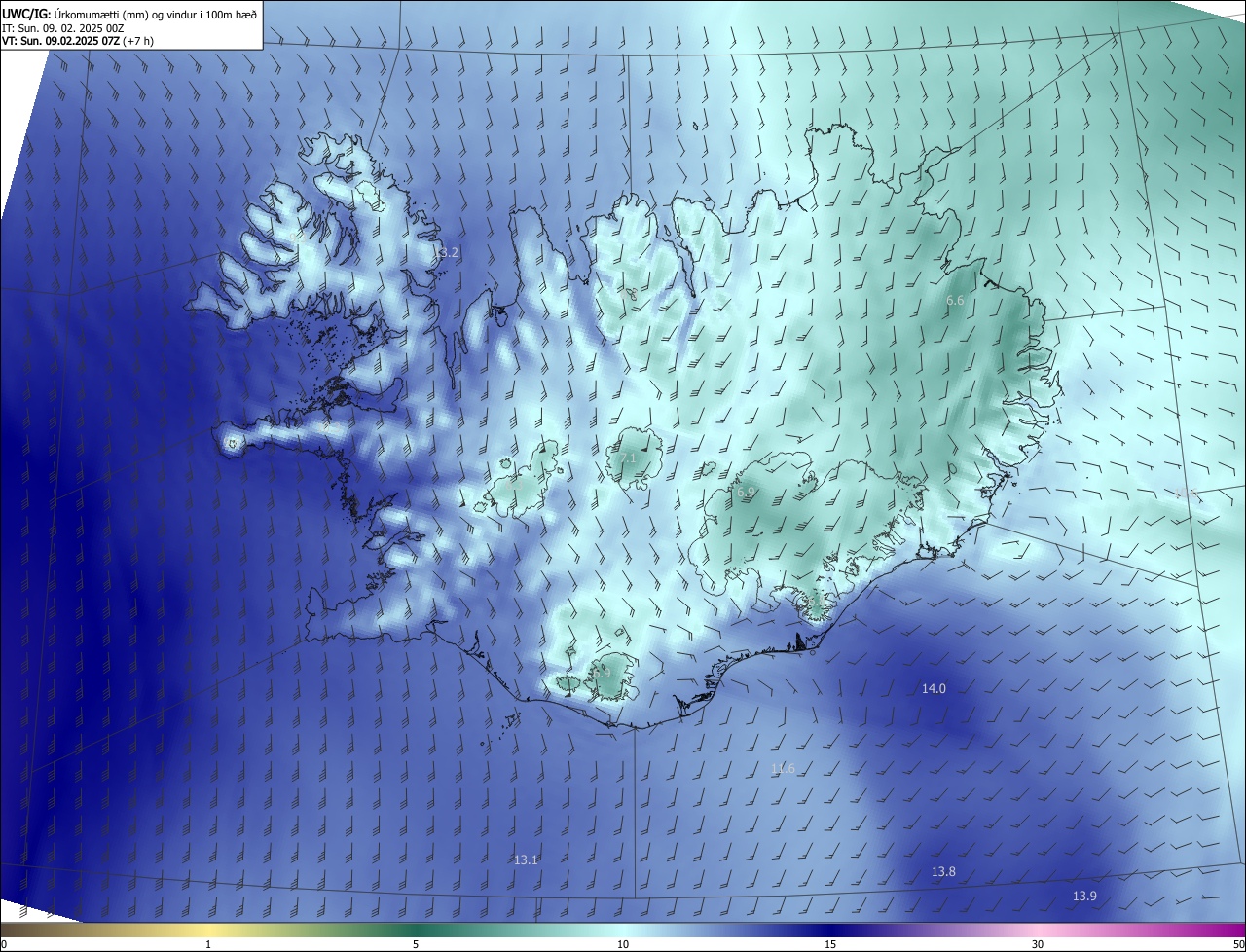Click the 6.6 value label in east Iceland
This screenshot has height=952, width=1246.
tap(955, 301)
